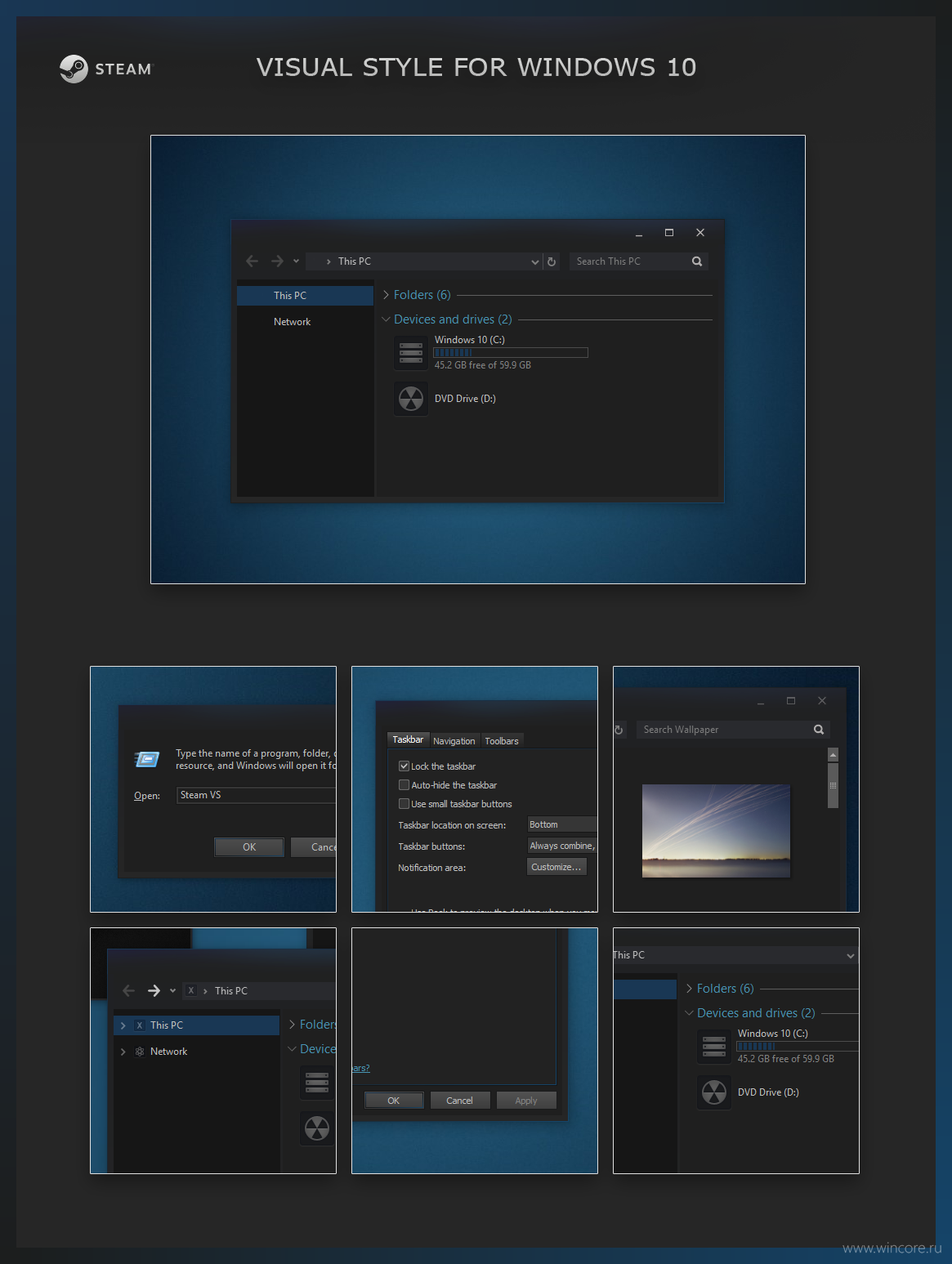Click the Network icon in the navigation tree

(x=140, y=1052)
